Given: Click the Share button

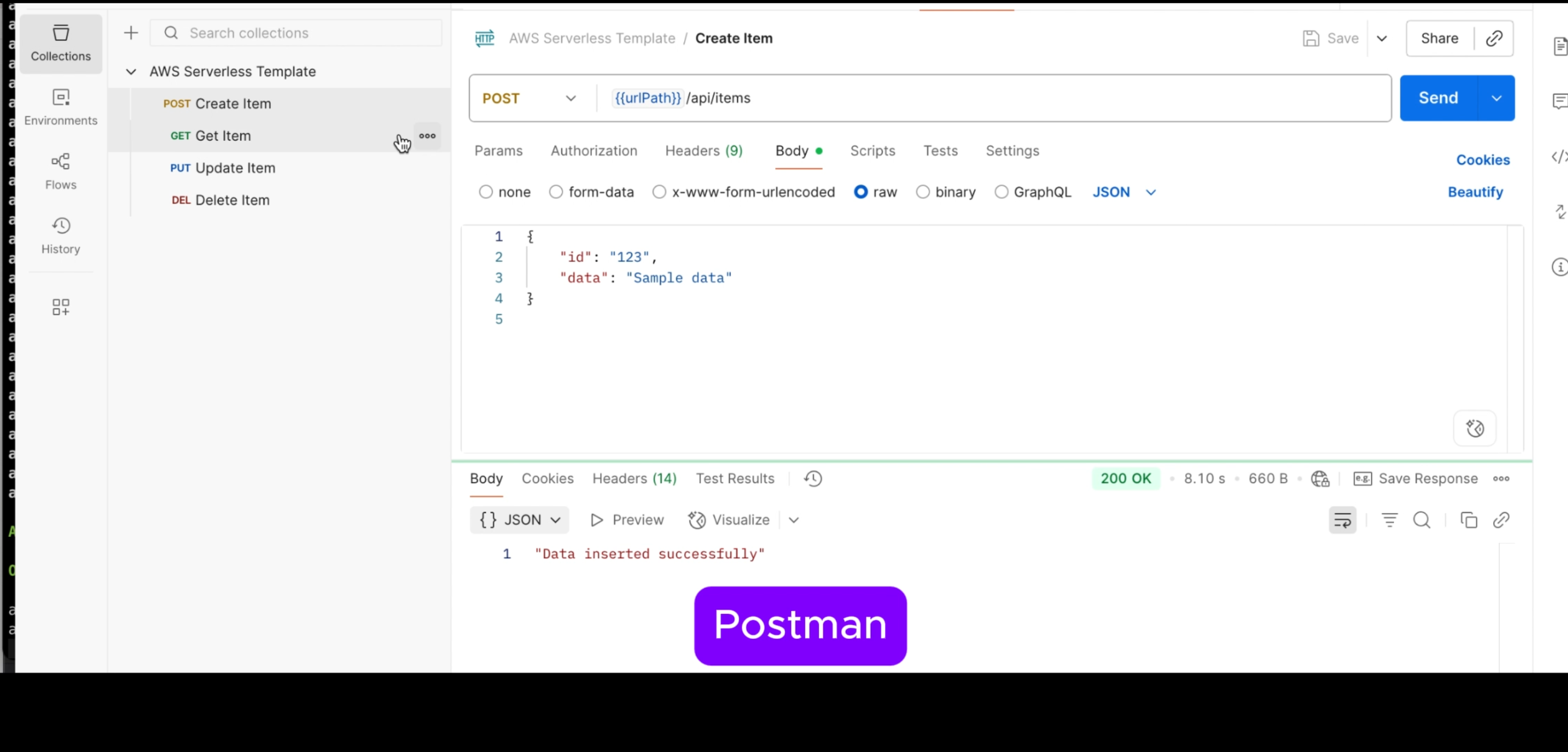Looking at the screenshot, I should pos(1439,38).
